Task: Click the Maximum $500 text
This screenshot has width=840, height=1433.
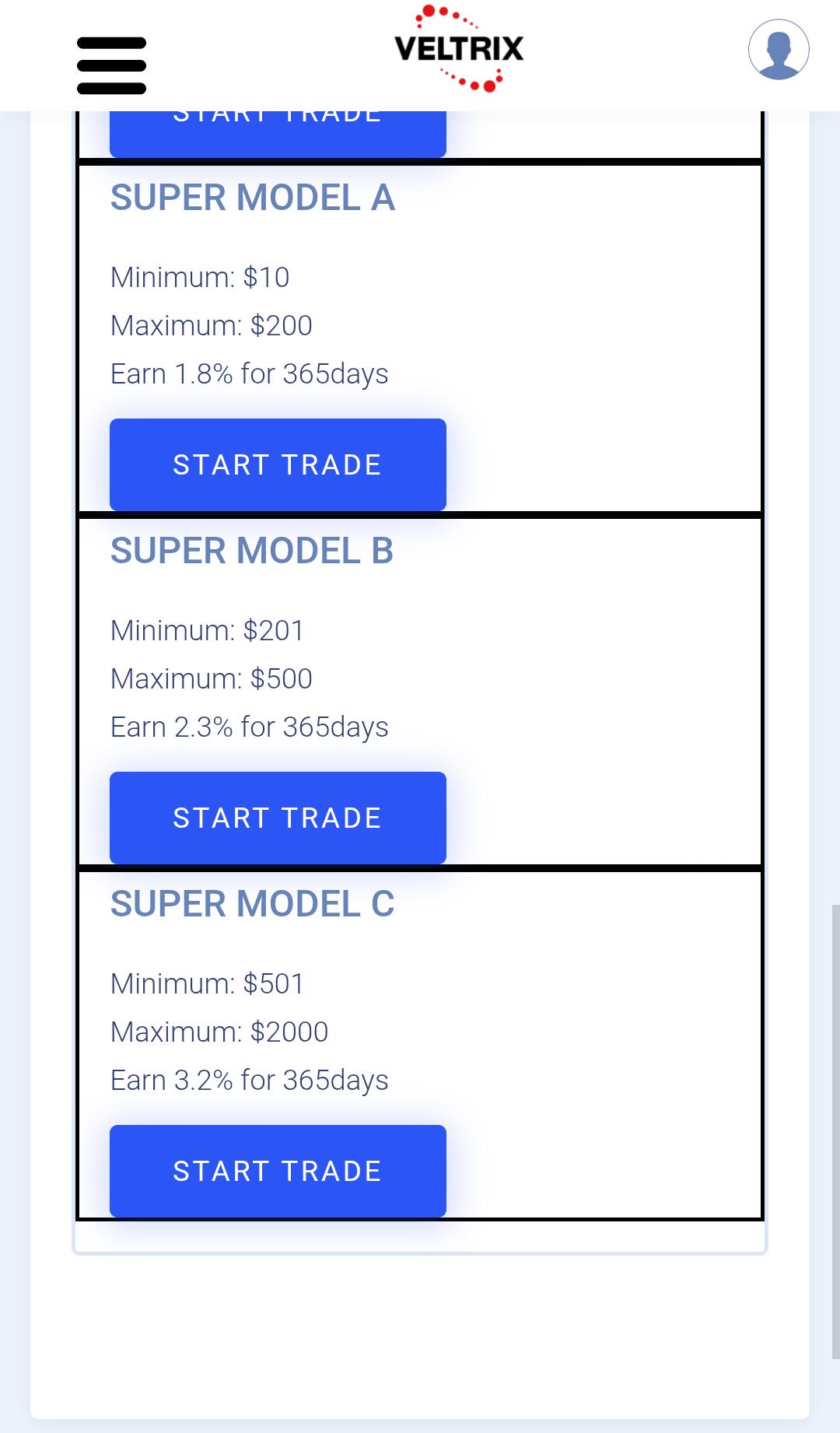Action: [x=212, y=679]
